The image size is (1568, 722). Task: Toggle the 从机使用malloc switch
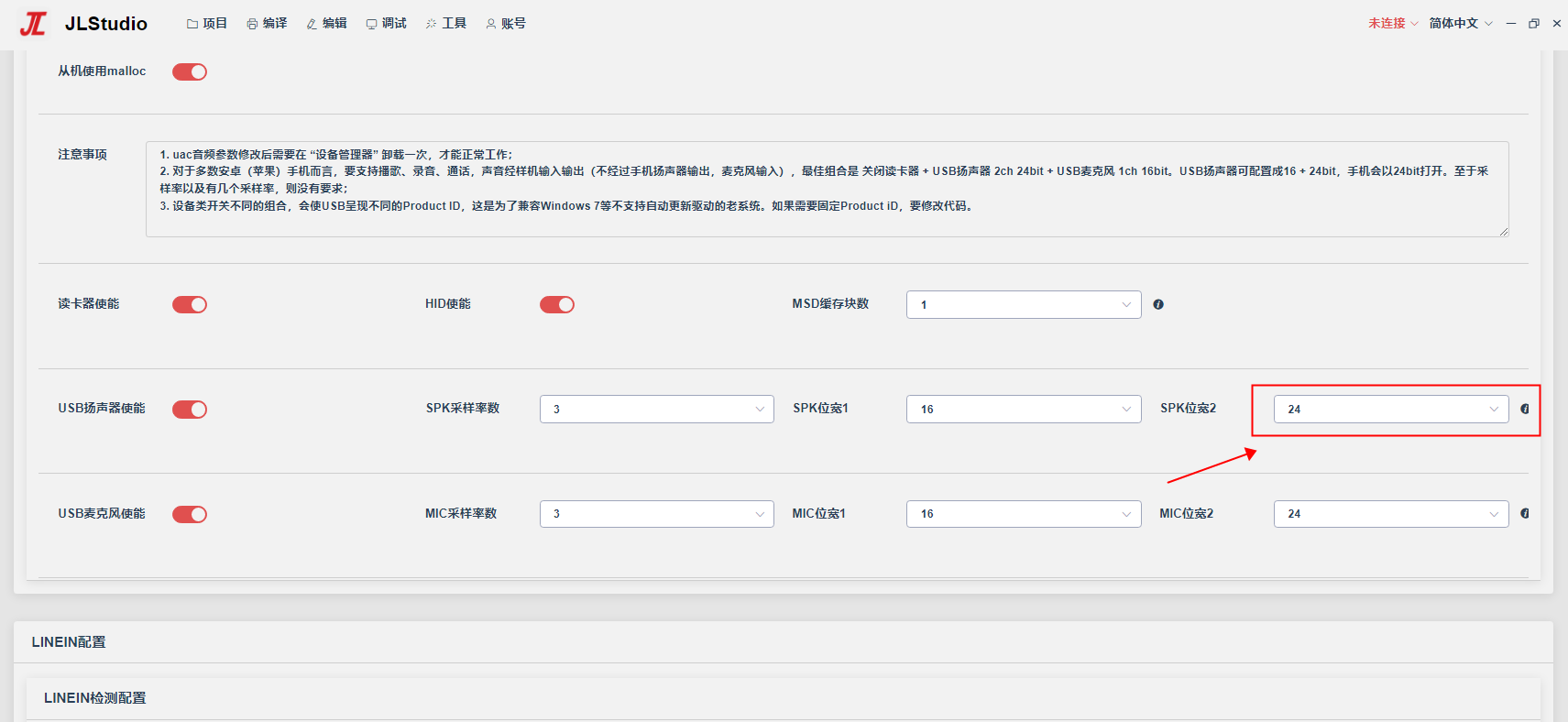point(190,71)
